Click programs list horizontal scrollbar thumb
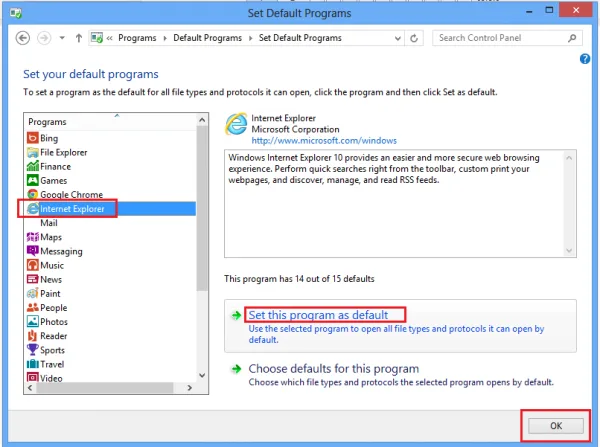600x447 pixels. (105, 388)
